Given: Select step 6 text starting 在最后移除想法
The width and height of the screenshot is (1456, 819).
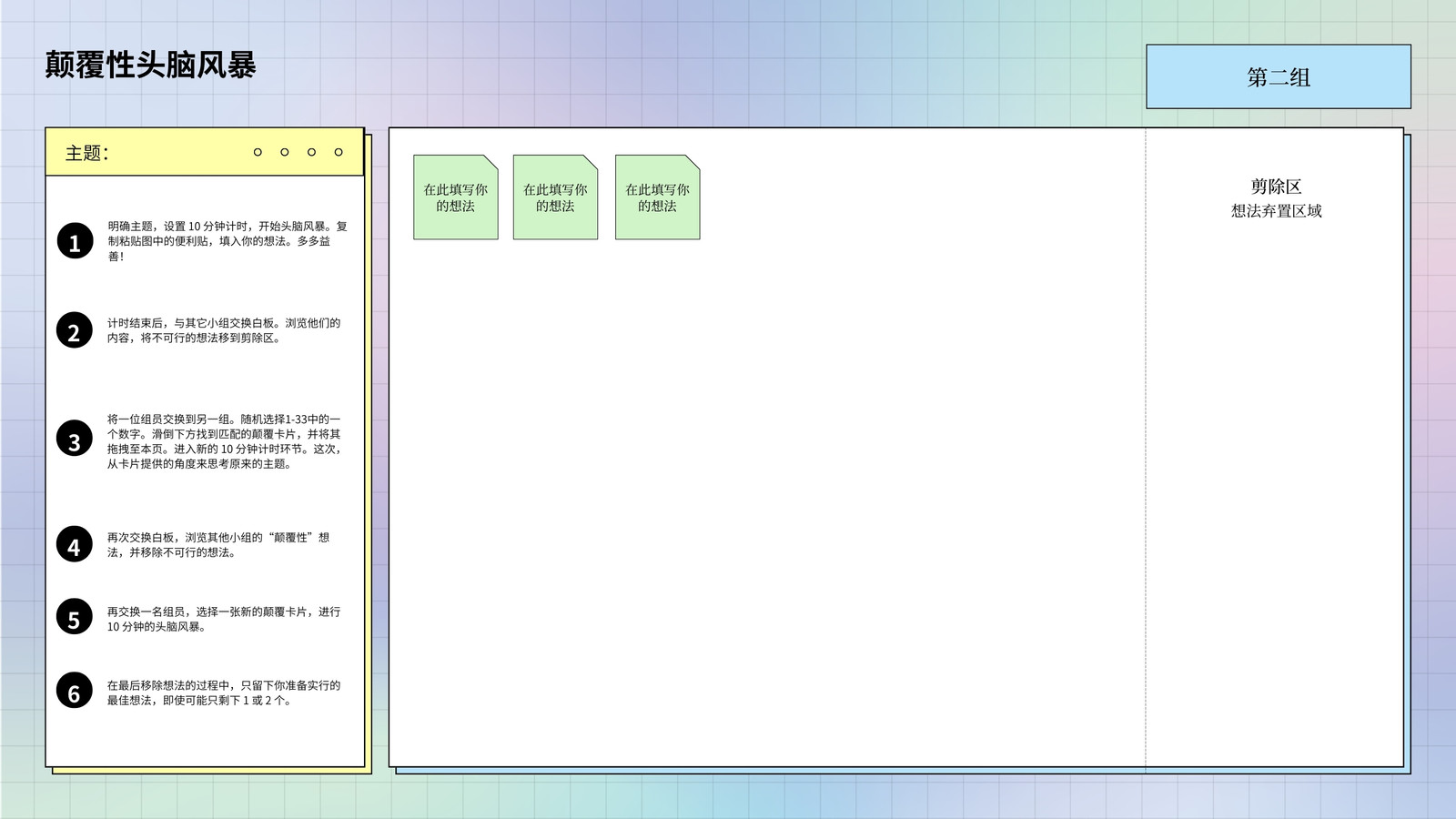Looking at the screenshot, I should [224, 693].
